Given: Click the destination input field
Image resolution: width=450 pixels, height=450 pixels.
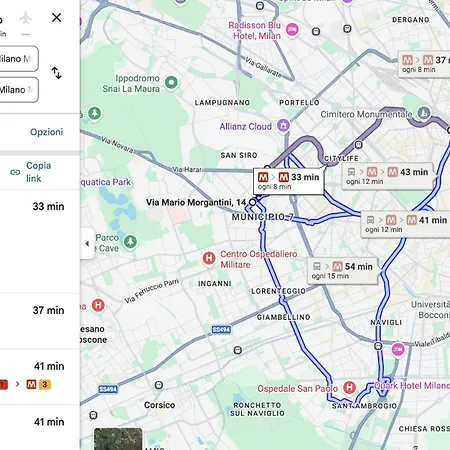Looking at the screenshot, I should 18,90.
